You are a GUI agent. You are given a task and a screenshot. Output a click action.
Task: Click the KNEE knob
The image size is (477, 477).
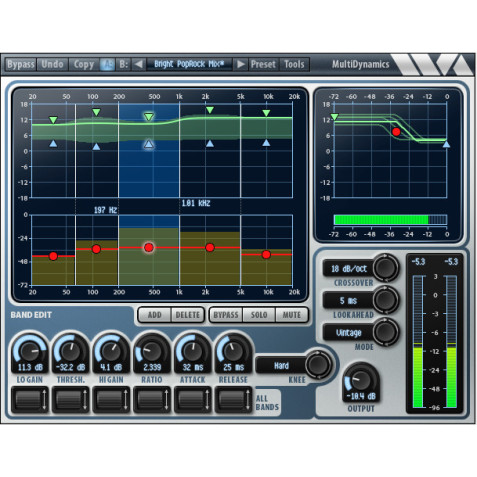(x=318, y=364)
